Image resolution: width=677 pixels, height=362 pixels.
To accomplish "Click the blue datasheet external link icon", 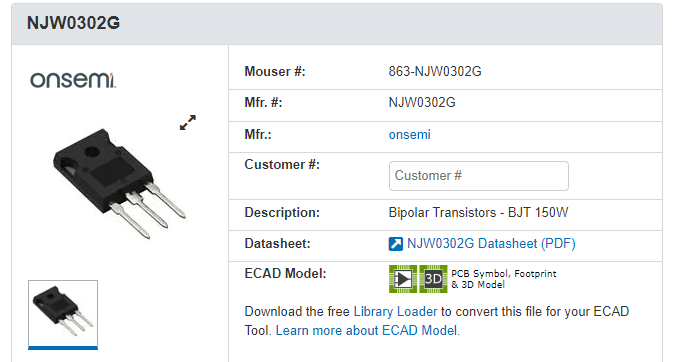I will click(x=395, y=244).
